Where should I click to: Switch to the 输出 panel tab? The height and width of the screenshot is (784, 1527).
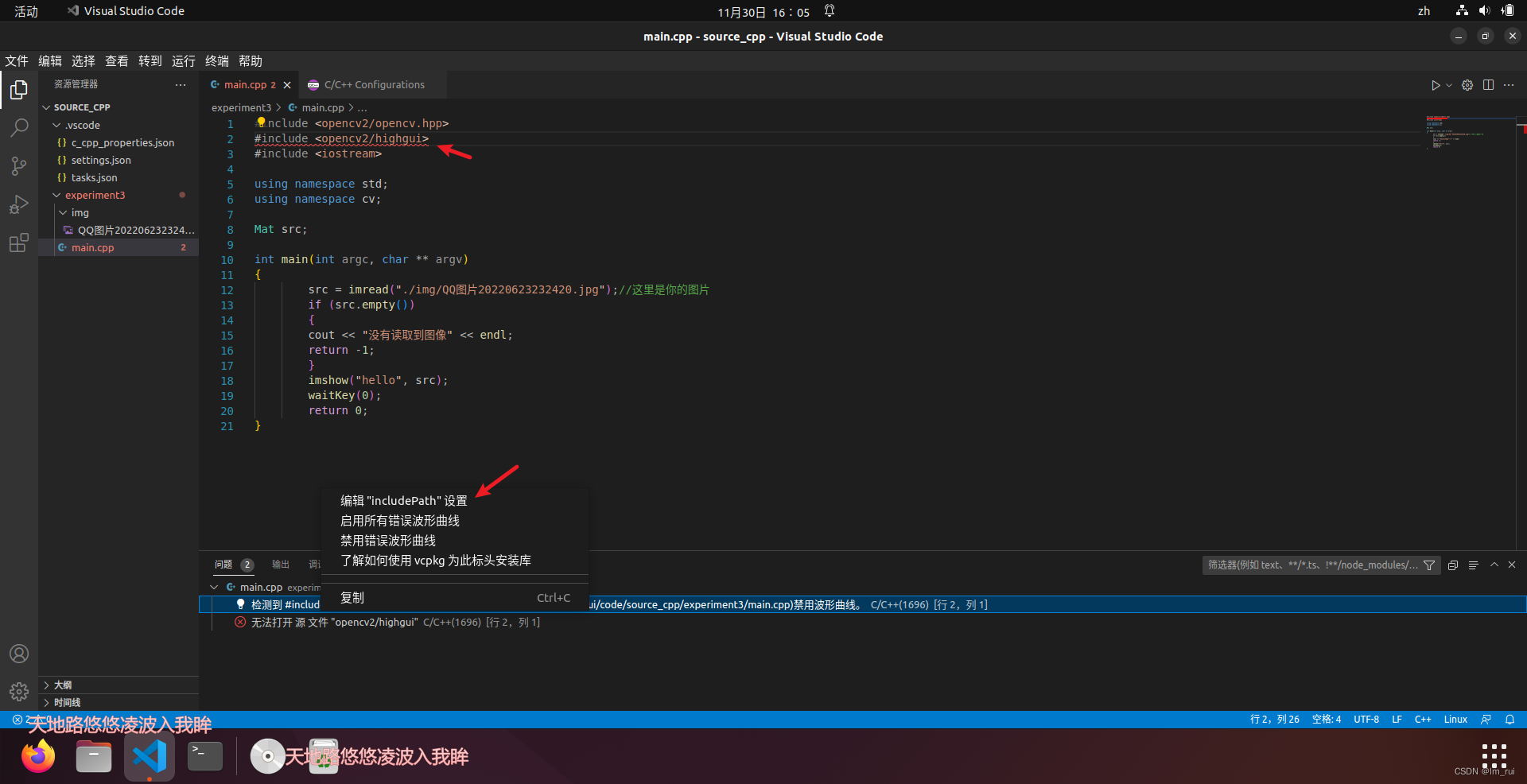(x=281, y=565)
